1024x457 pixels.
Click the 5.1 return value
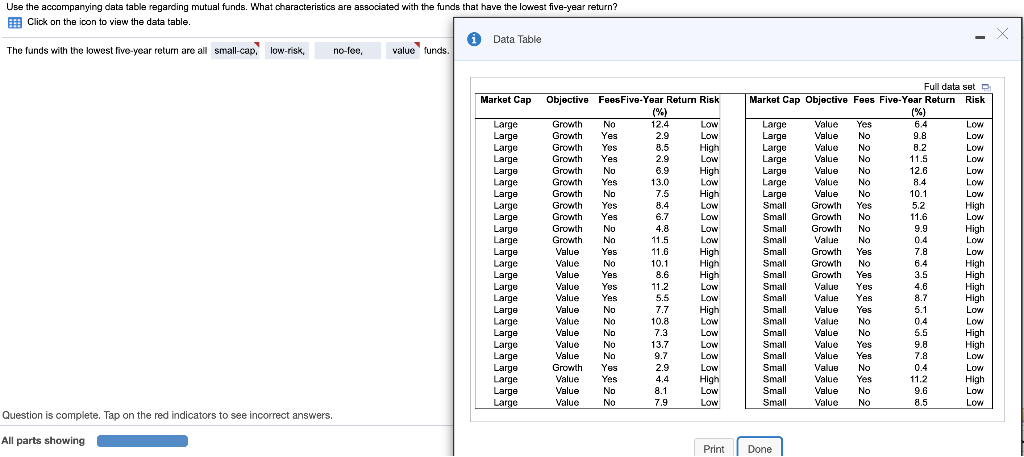920,310
